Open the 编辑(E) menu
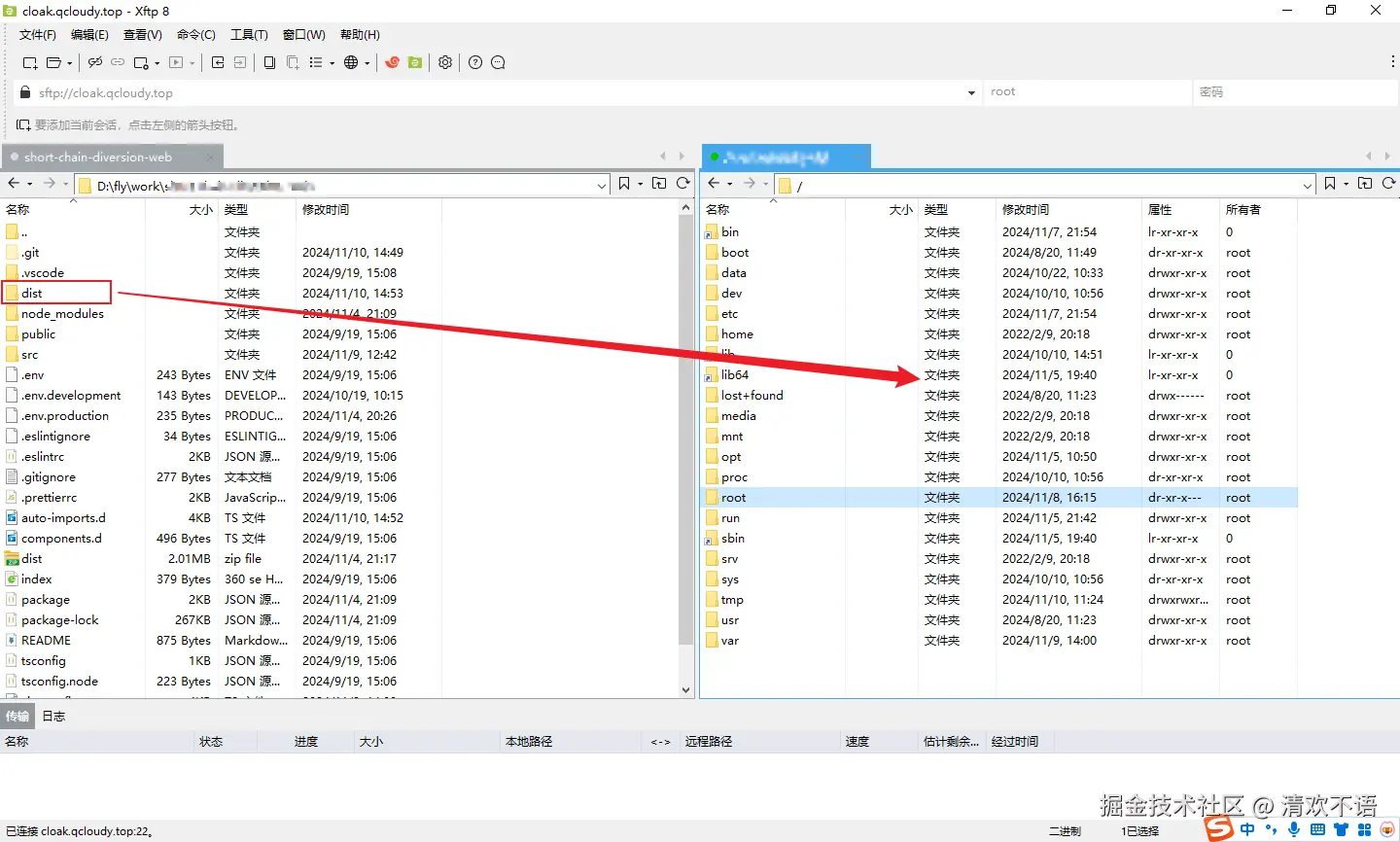The height and width of the screenshot is (842, 1400). [89, 35]
